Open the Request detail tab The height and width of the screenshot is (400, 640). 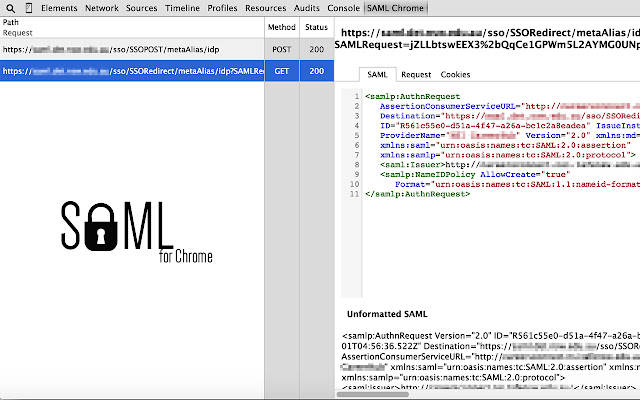tap(416, 74)
